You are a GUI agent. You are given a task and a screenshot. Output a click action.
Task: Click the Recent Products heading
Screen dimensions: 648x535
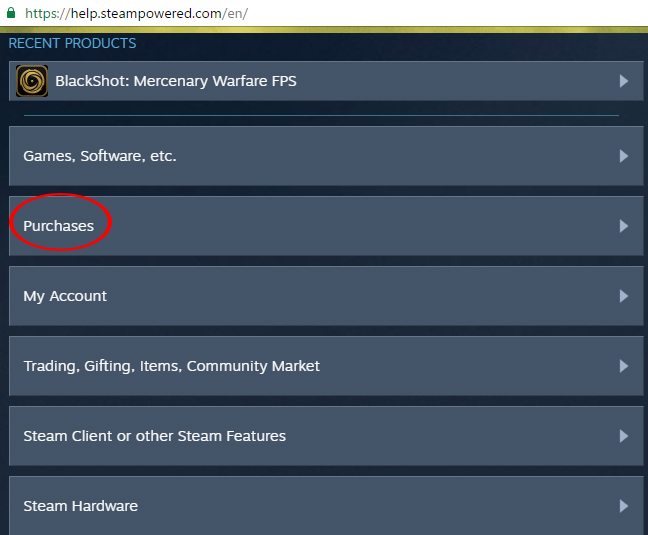[x=72, y=43]
